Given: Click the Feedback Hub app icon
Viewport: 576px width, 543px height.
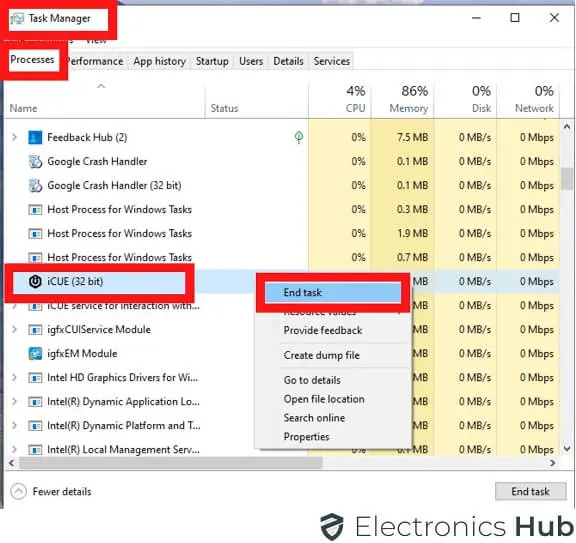Looking at the screenshot, I should click(35, 137).
